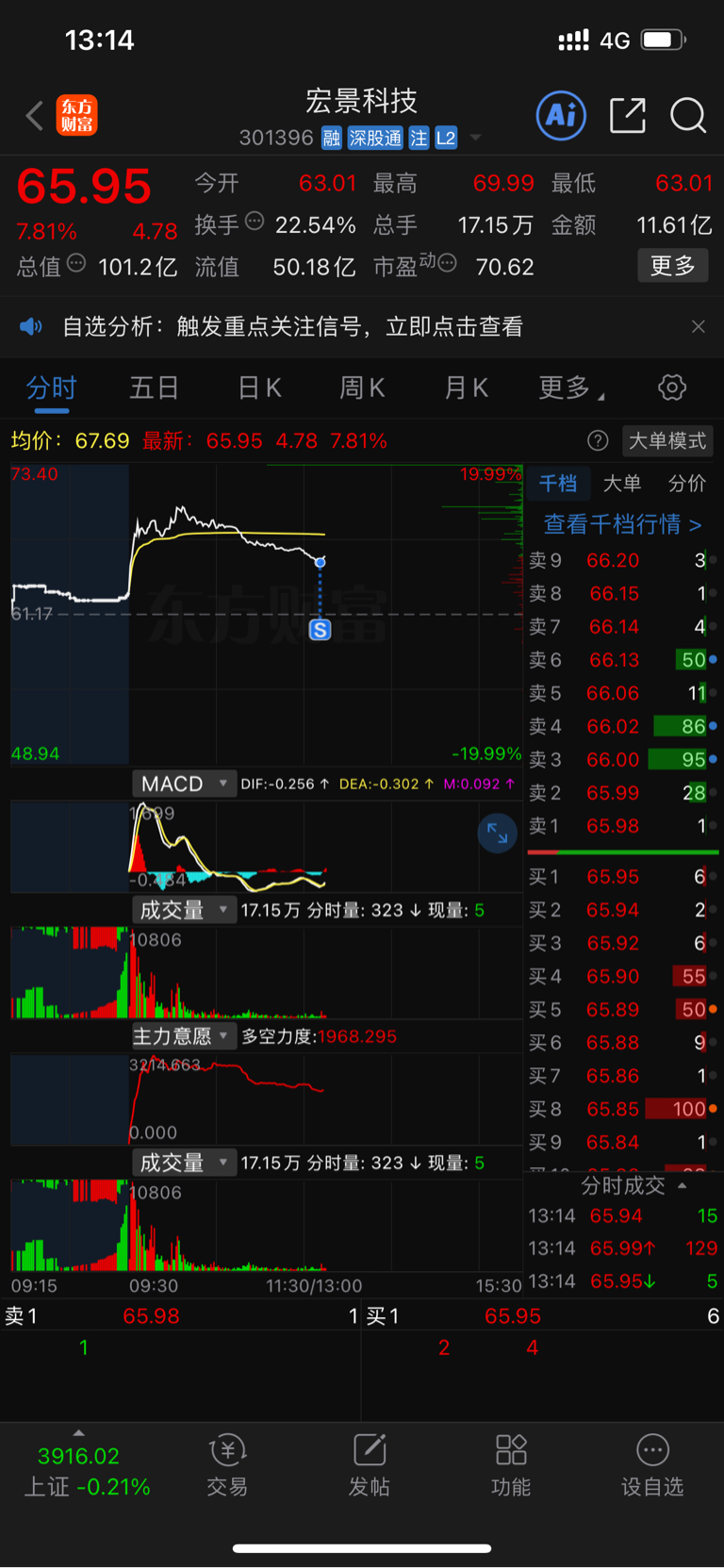Tap 卖3 price 66.00 row

[x=622, y=759]
